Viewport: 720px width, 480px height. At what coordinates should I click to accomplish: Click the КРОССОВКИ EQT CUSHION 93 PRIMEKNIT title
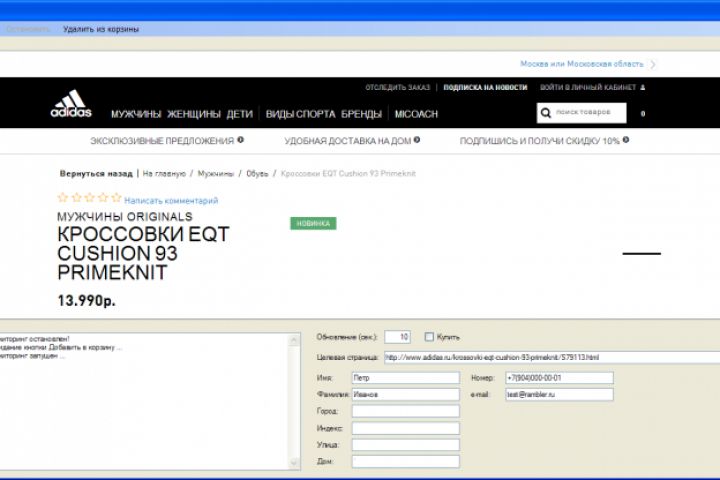pos(143,253)
